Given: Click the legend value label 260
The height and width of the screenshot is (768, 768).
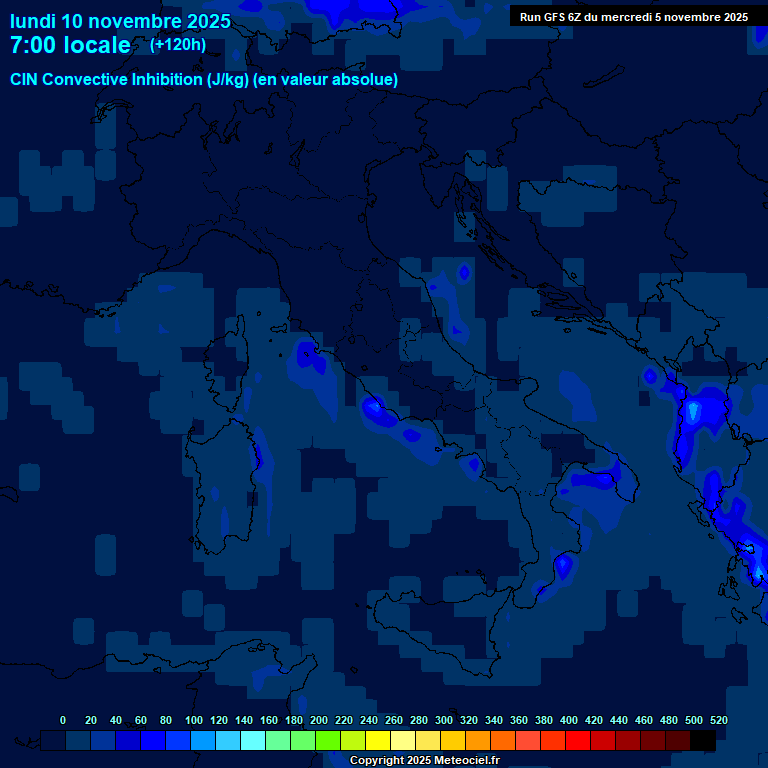Looking at the screenshot, I should pyautogui.click(x=394, y=720).
